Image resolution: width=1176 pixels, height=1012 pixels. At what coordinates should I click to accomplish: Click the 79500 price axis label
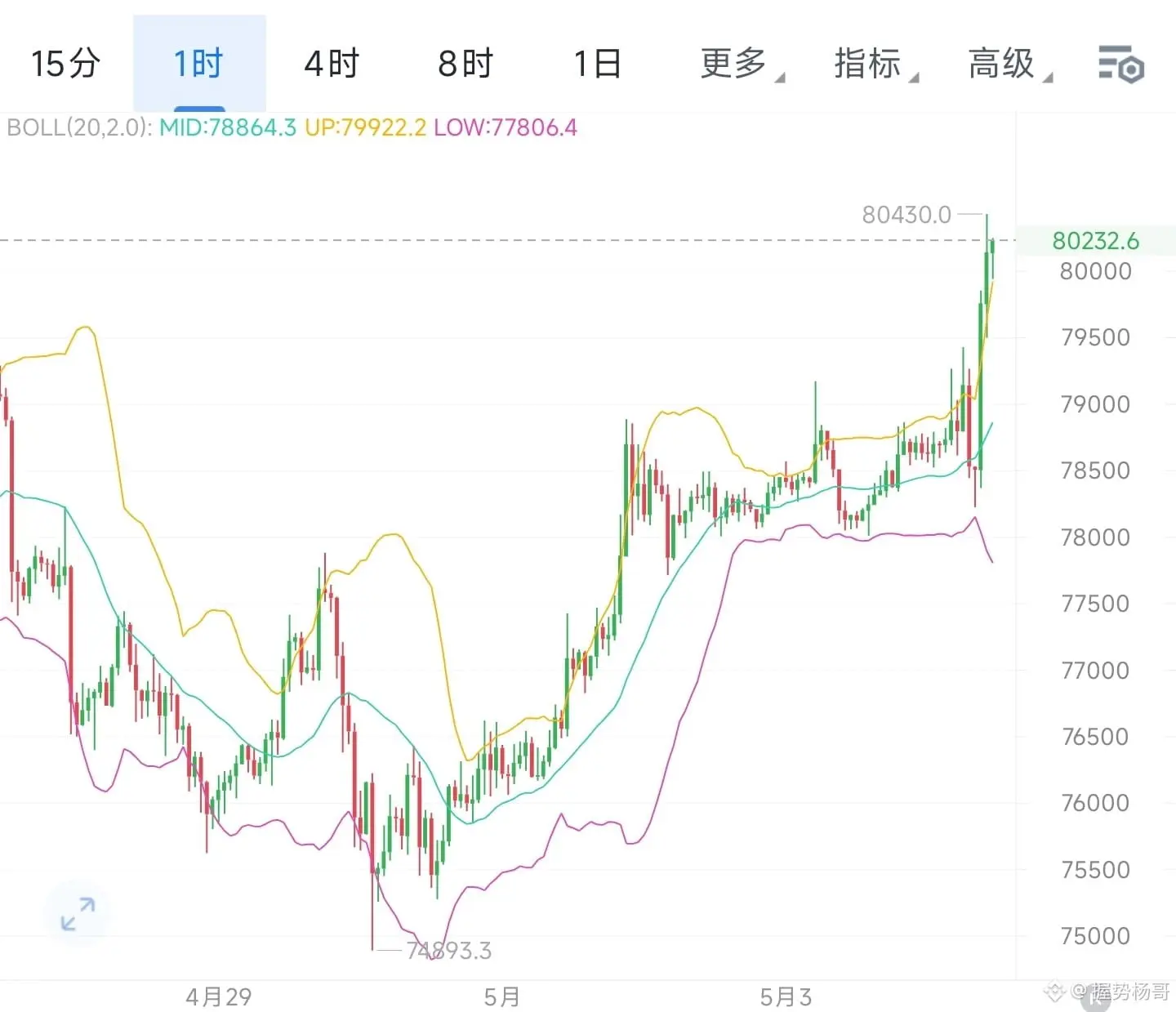pyautogui.click(x=1095, y=337)
